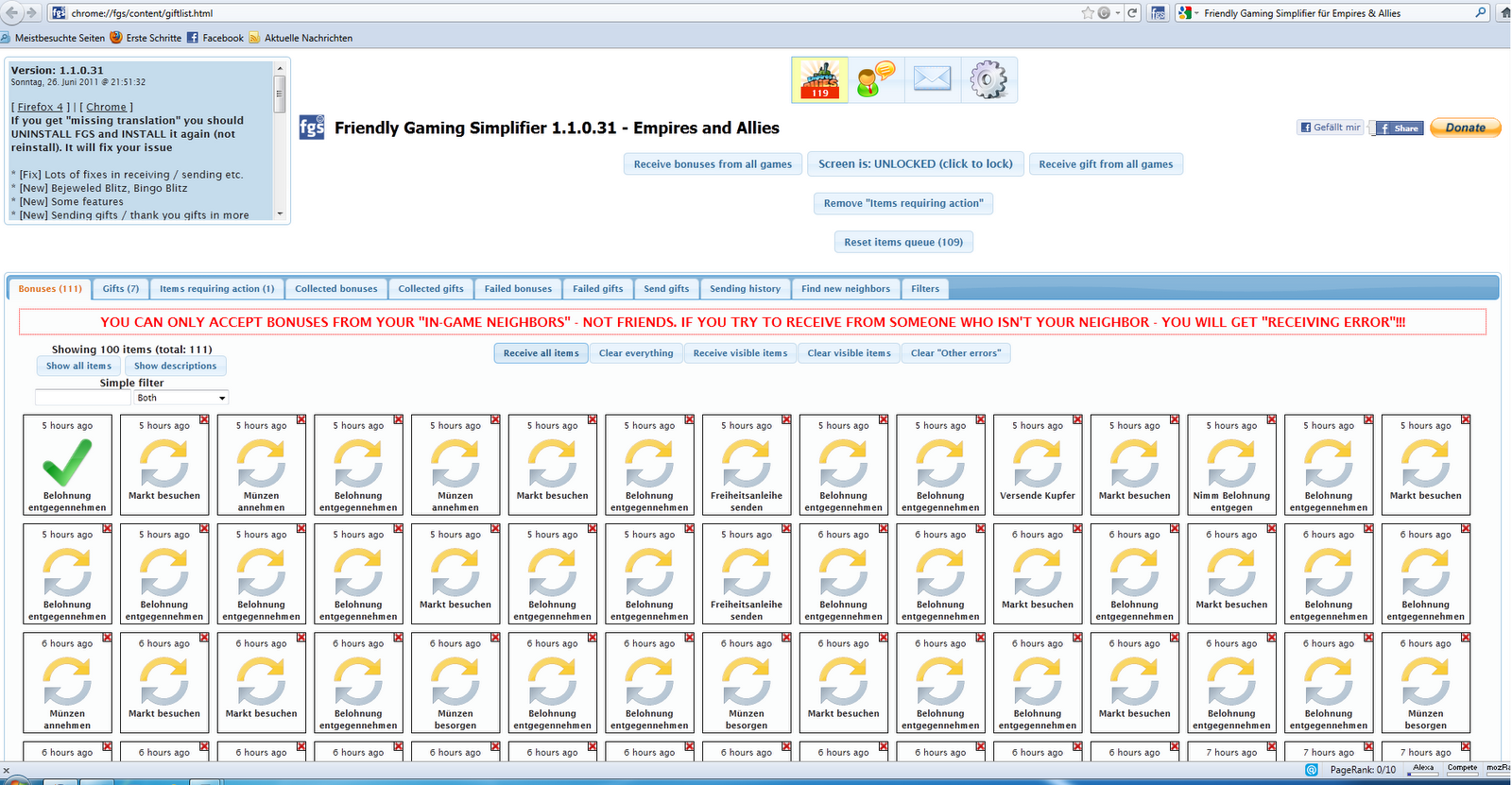
Task: Remove the Nimm Belohnung entgegen item with X
Action: click(1272, 419)
